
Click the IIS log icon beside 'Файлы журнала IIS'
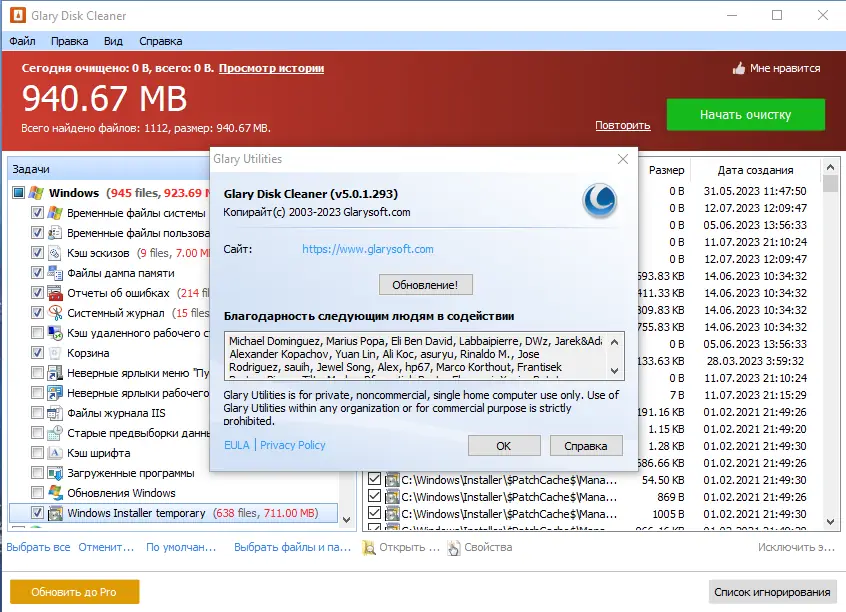click(55, 413)
